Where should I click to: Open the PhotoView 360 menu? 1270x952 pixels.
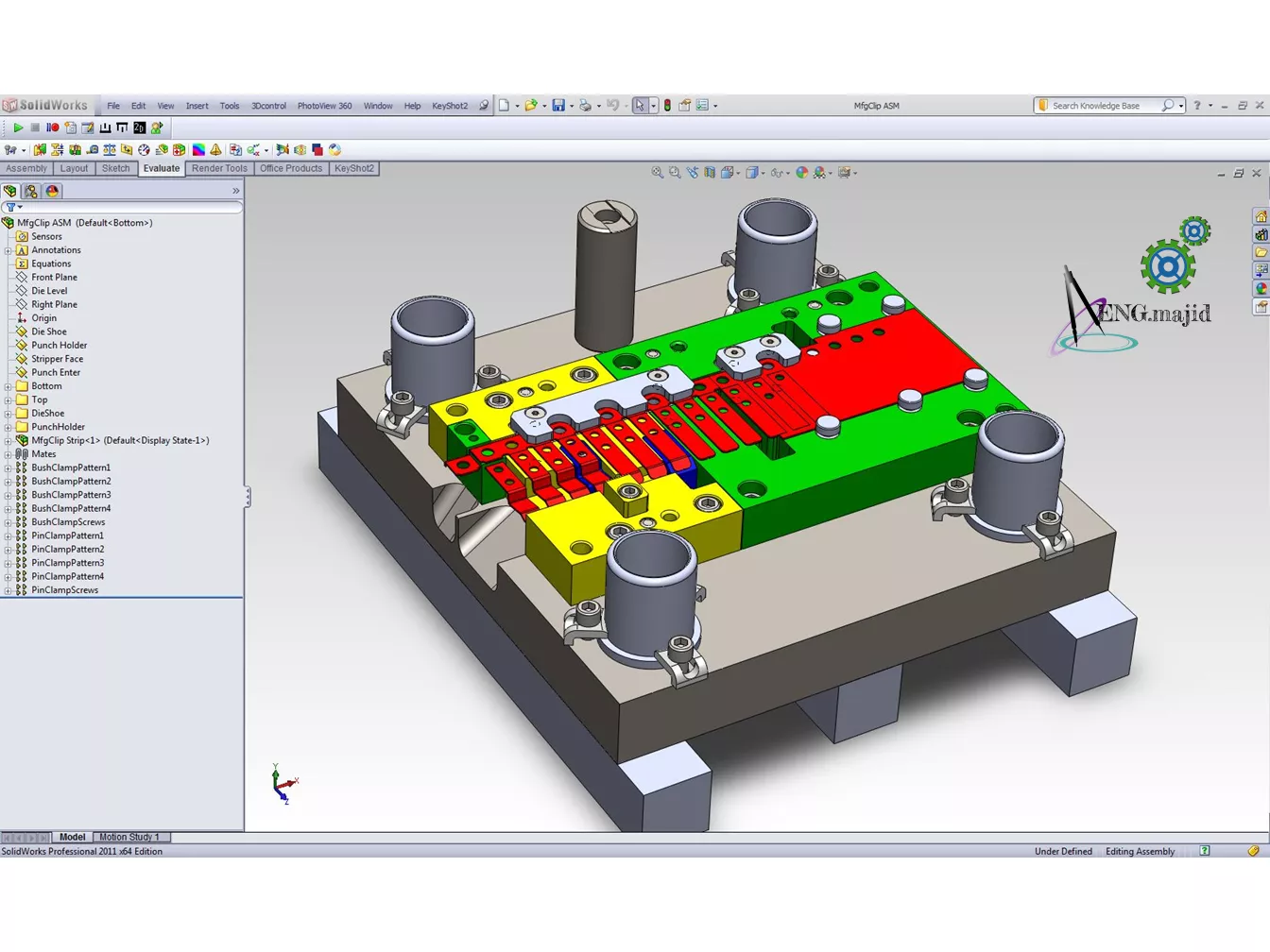pyautogui.click(x=324, y=106)
